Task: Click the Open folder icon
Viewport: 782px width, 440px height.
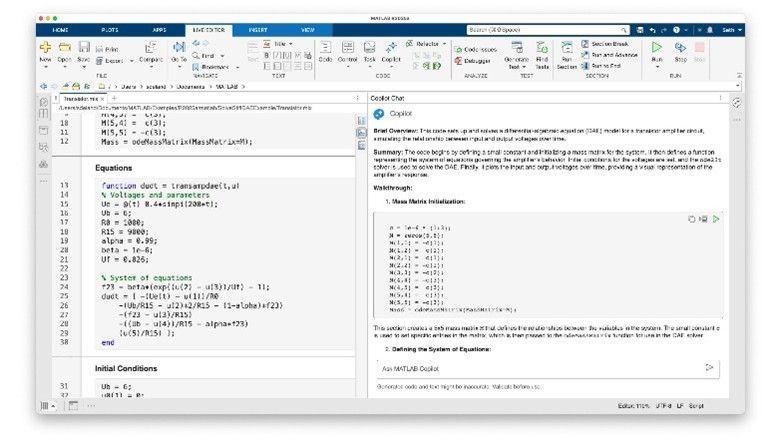Action: point(64,47)
